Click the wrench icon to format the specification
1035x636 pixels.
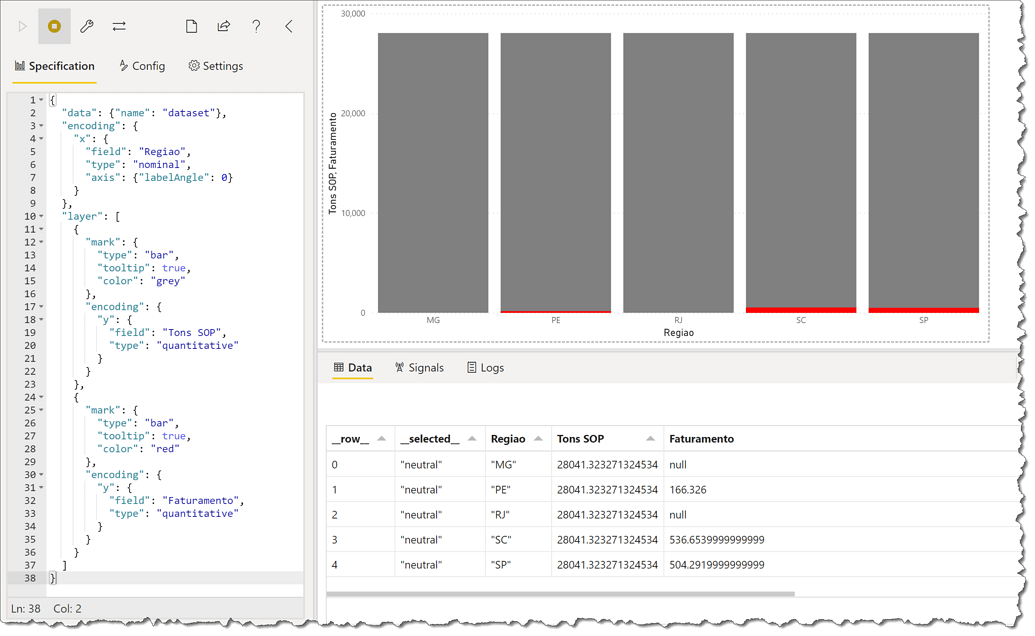tap(87, 27)
